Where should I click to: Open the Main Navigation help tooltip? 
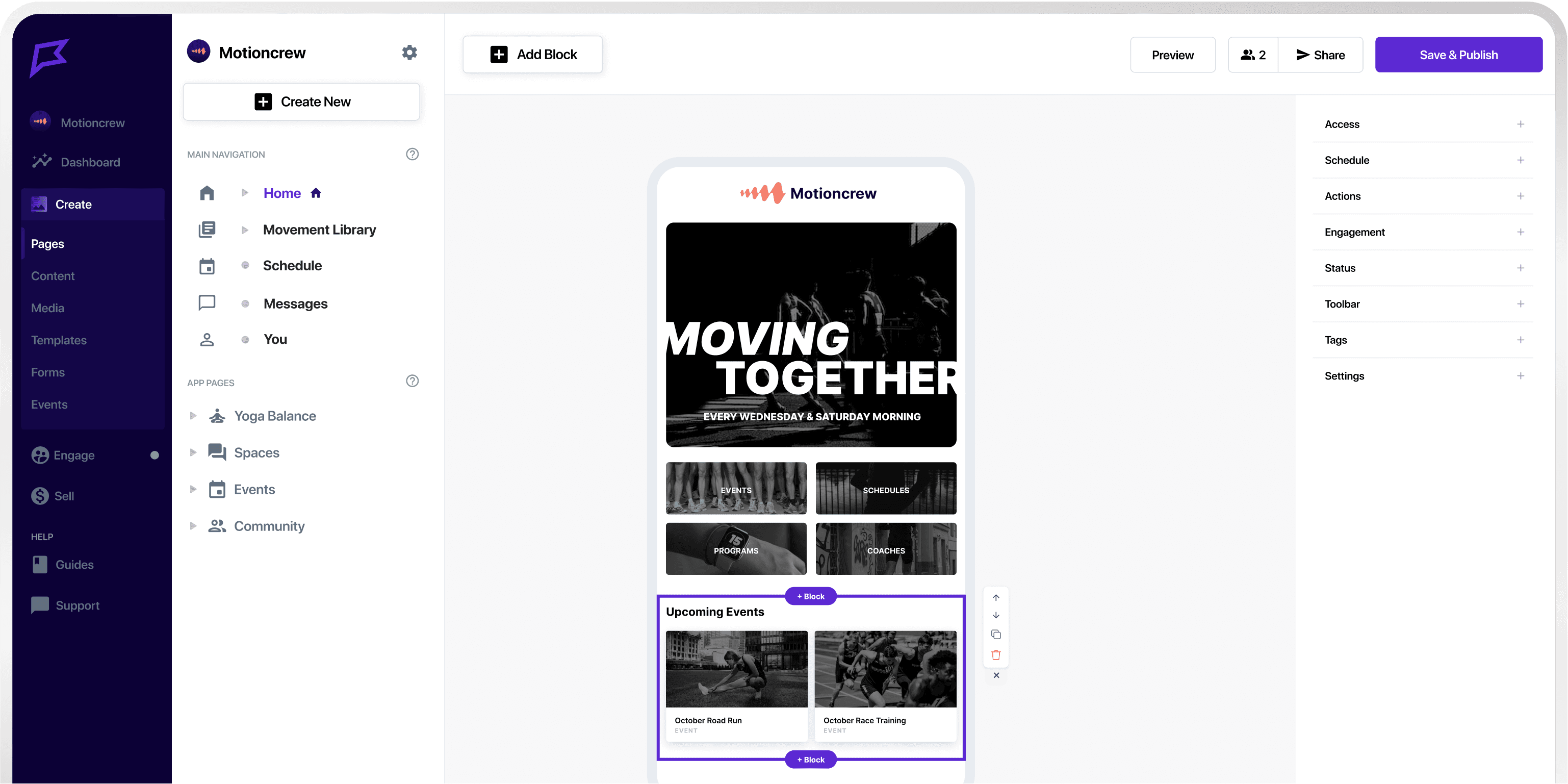point(412,154)
